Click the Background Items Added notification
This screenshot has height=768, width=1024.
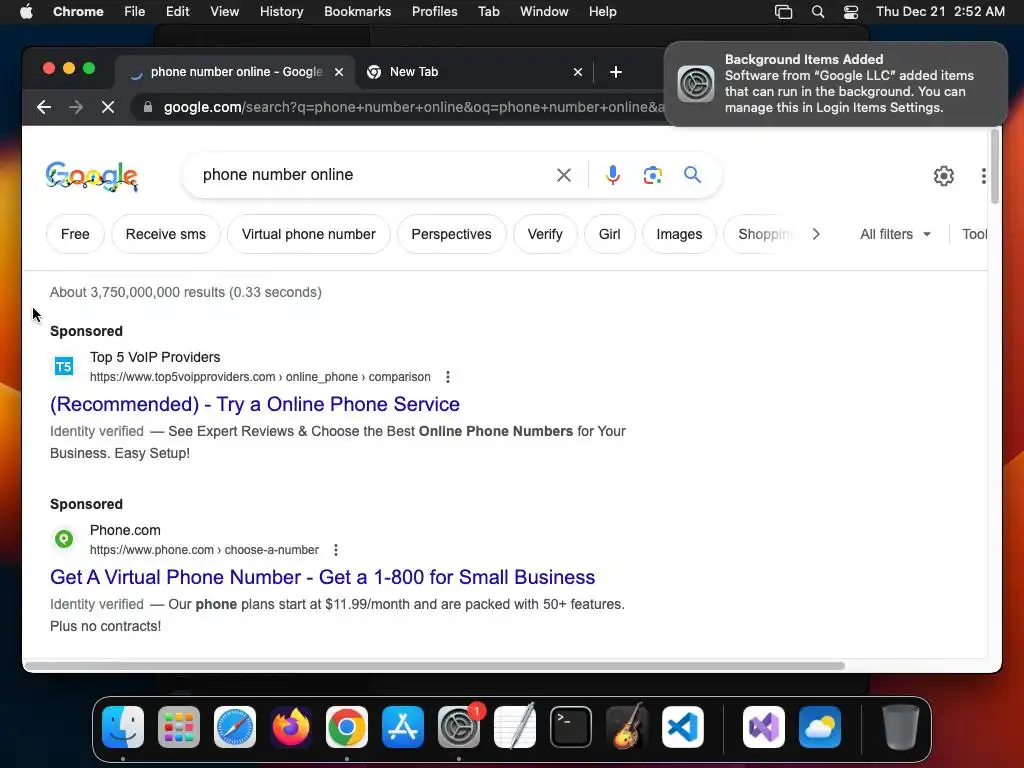click(836, 84)
